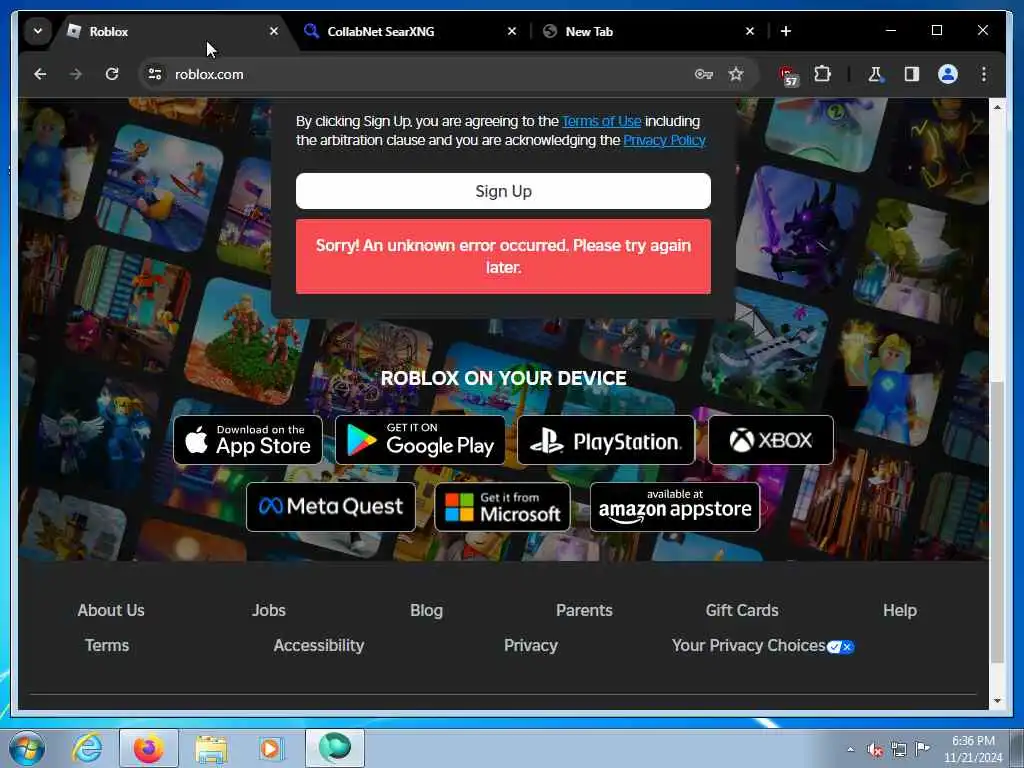The height and width of the screenshot is (768, 1024).
Task: Open the PlayStation store badge
Action: click(x=606, y=440)
